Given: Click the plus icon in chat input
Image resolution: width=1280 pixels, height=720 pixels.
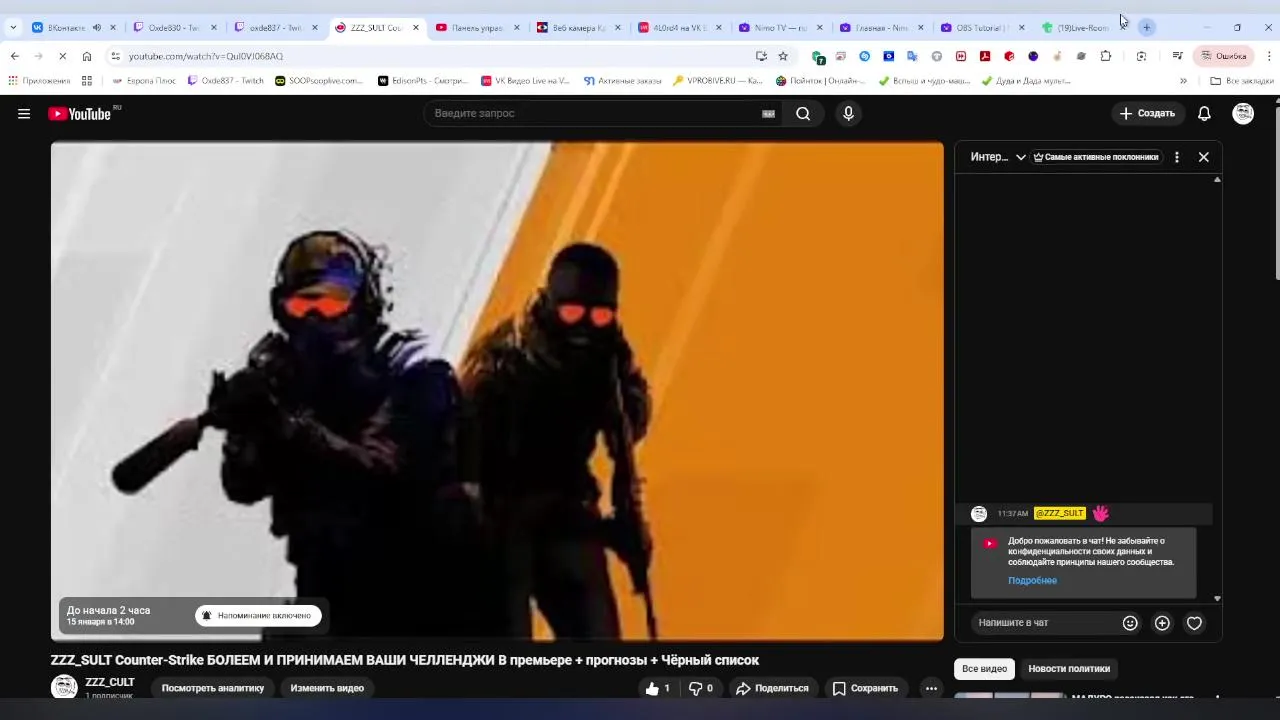Looking at the screenshot, I should (x=1162, y=623).
